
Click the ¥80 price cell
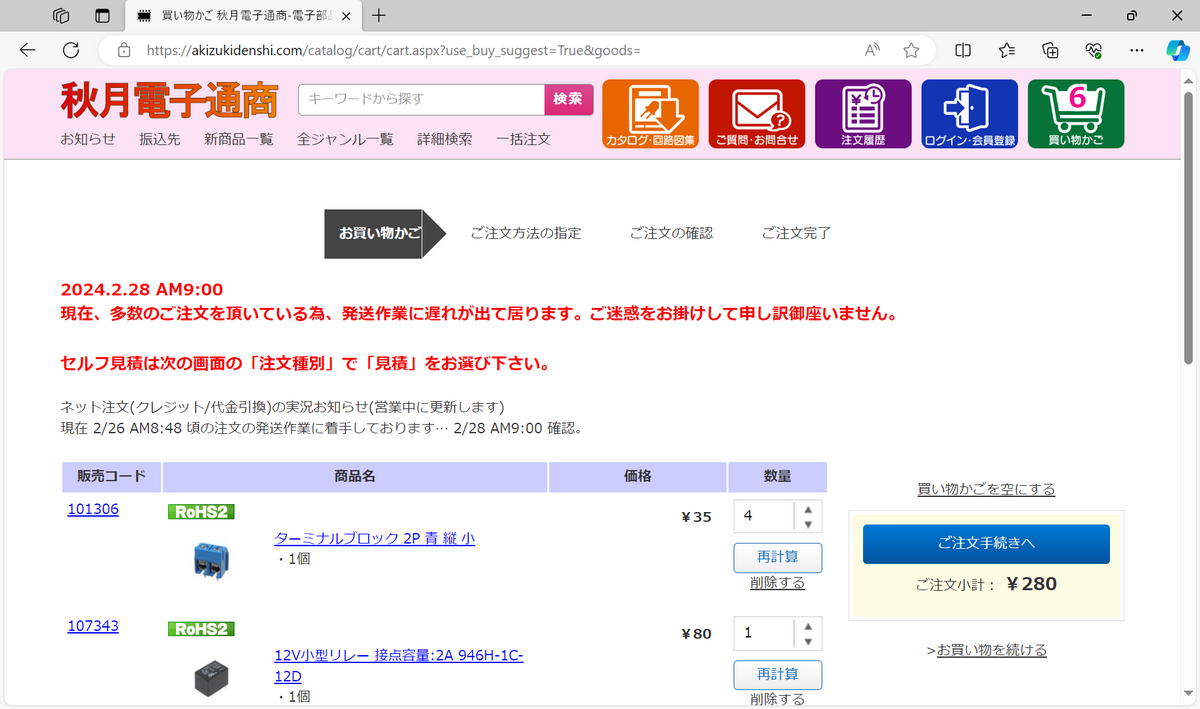[696, 633]
